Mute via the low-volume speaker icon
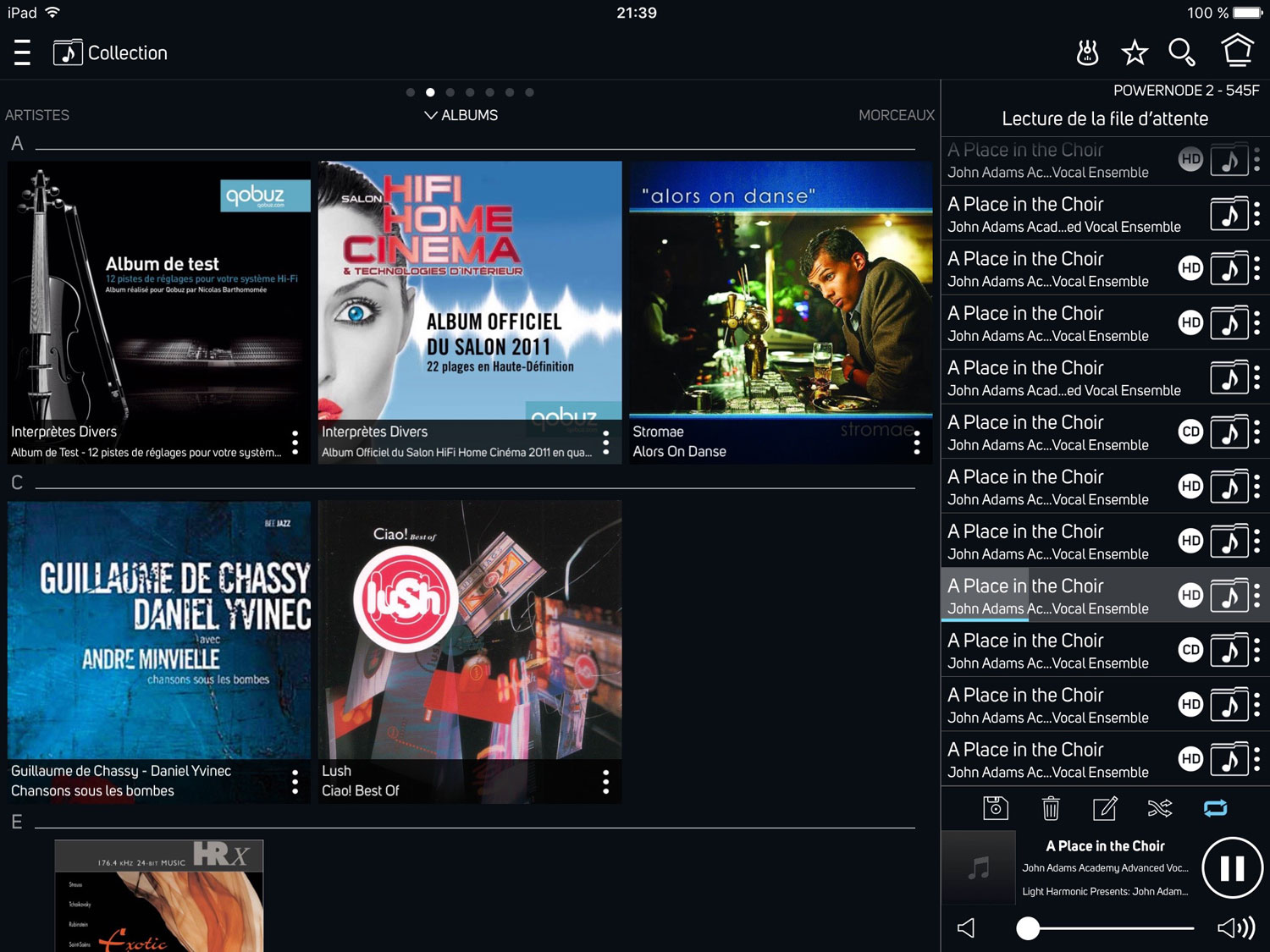This screenshot has width=1270, height=952. 966,928
